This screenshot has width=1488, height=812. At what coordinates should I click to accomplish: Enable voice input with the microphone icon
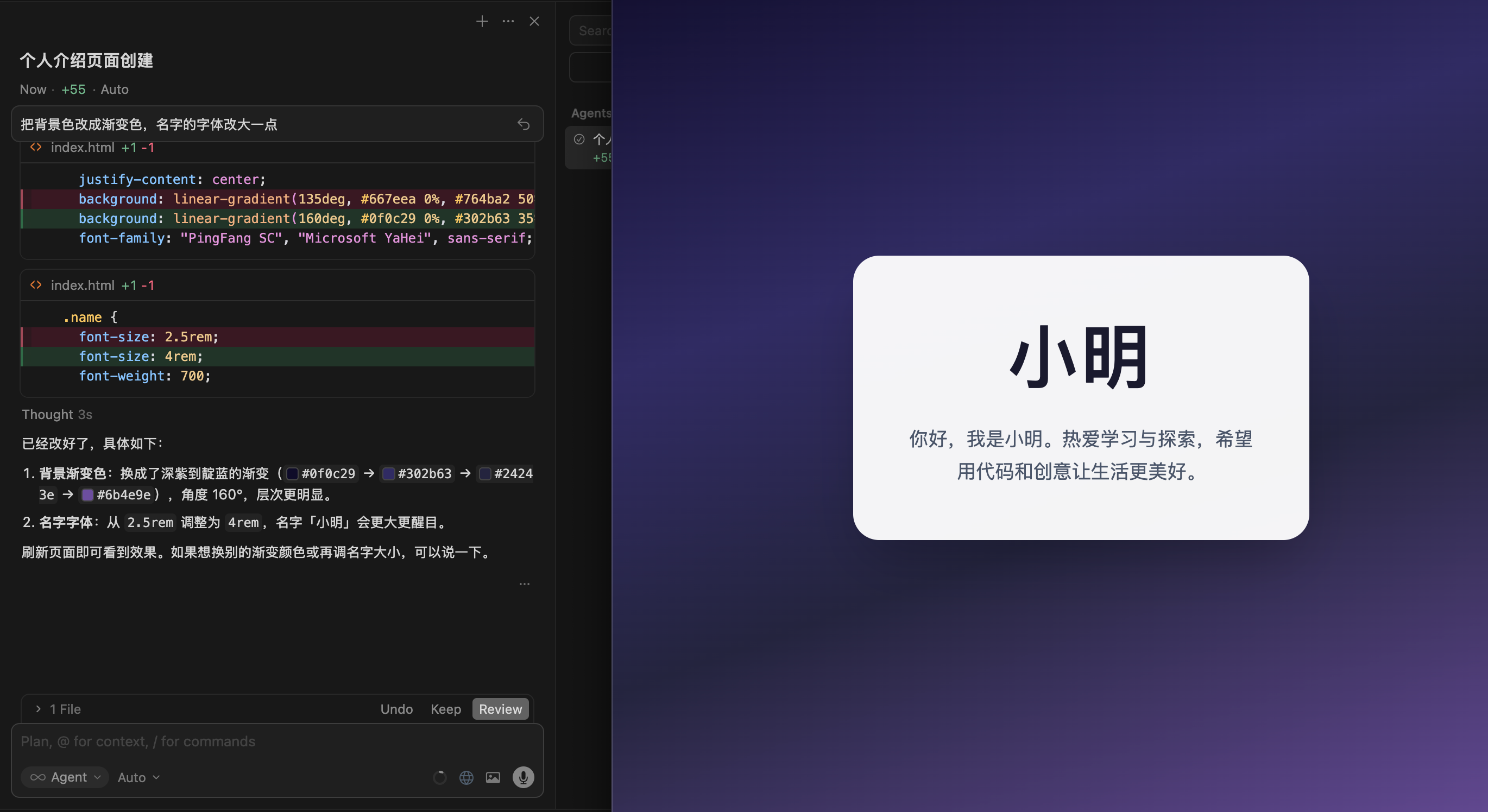point(523,777)
